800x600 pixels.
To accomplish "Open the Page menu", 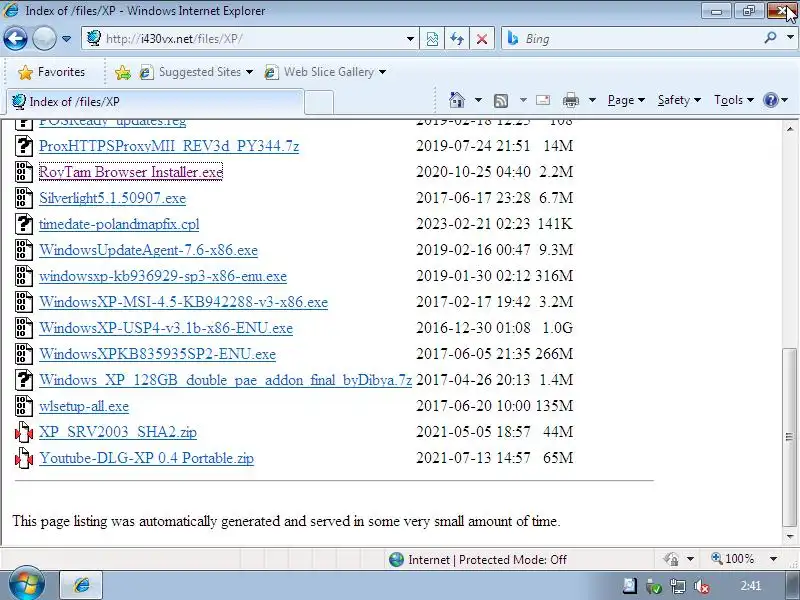I will tap(626, 100).
